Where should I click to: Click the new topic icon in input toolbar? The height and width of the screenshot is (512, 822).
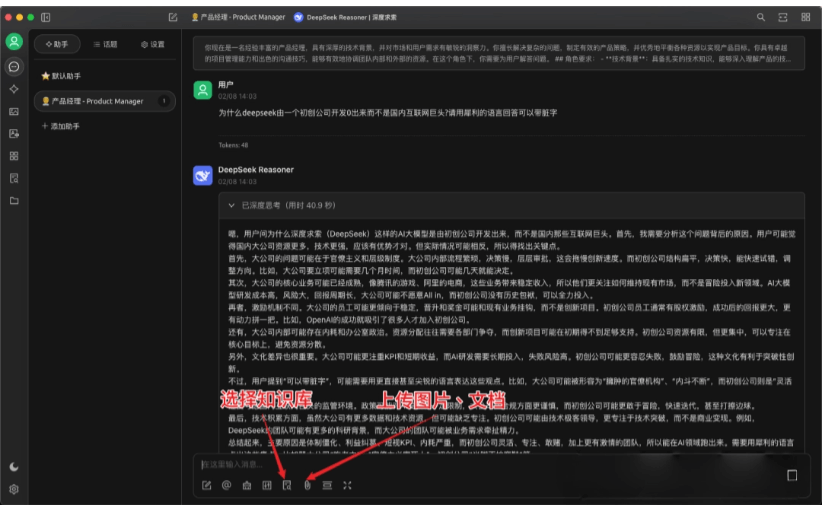click(207, 485)
